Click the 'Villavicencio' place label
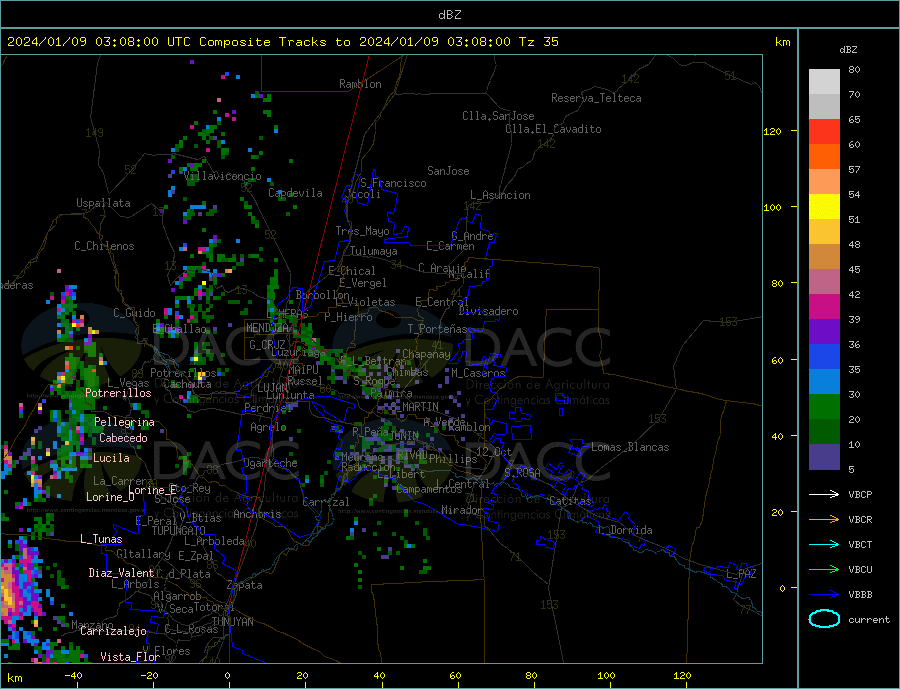 pyautogui.click(x=223, y=176)
